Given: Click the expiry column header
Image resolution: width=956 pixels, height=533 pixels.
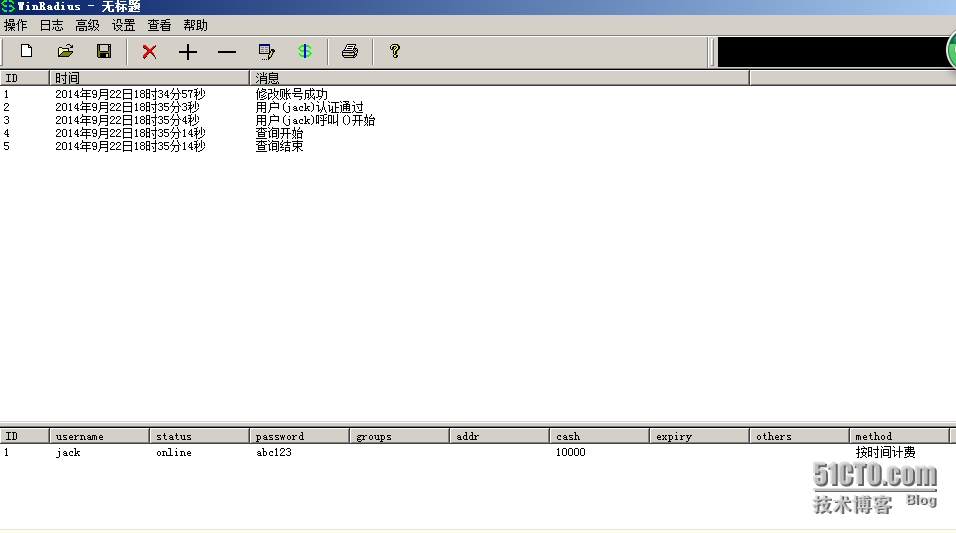Looking at the screenshot, I should pos(699,436).
